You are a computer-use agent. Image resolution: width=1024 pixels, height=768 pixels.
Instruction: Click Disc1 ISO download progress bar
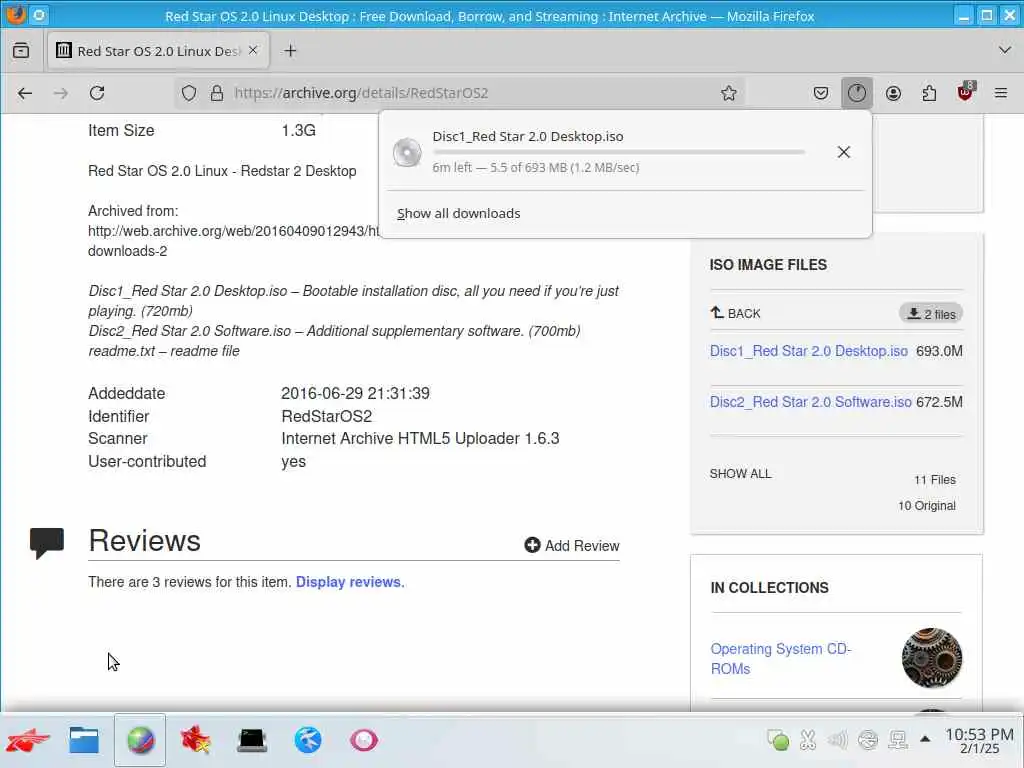[618, 152]
